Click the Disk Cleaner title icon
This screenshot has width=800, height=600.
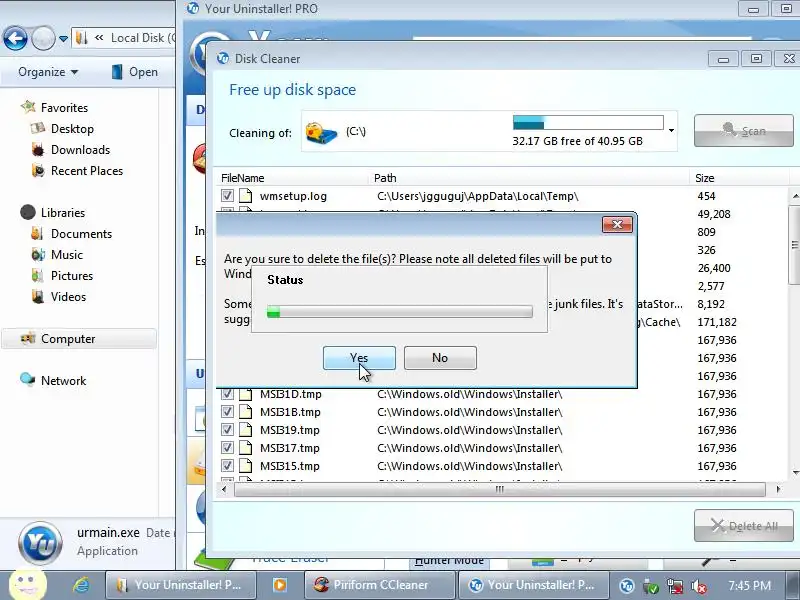[x=223, y=58]
